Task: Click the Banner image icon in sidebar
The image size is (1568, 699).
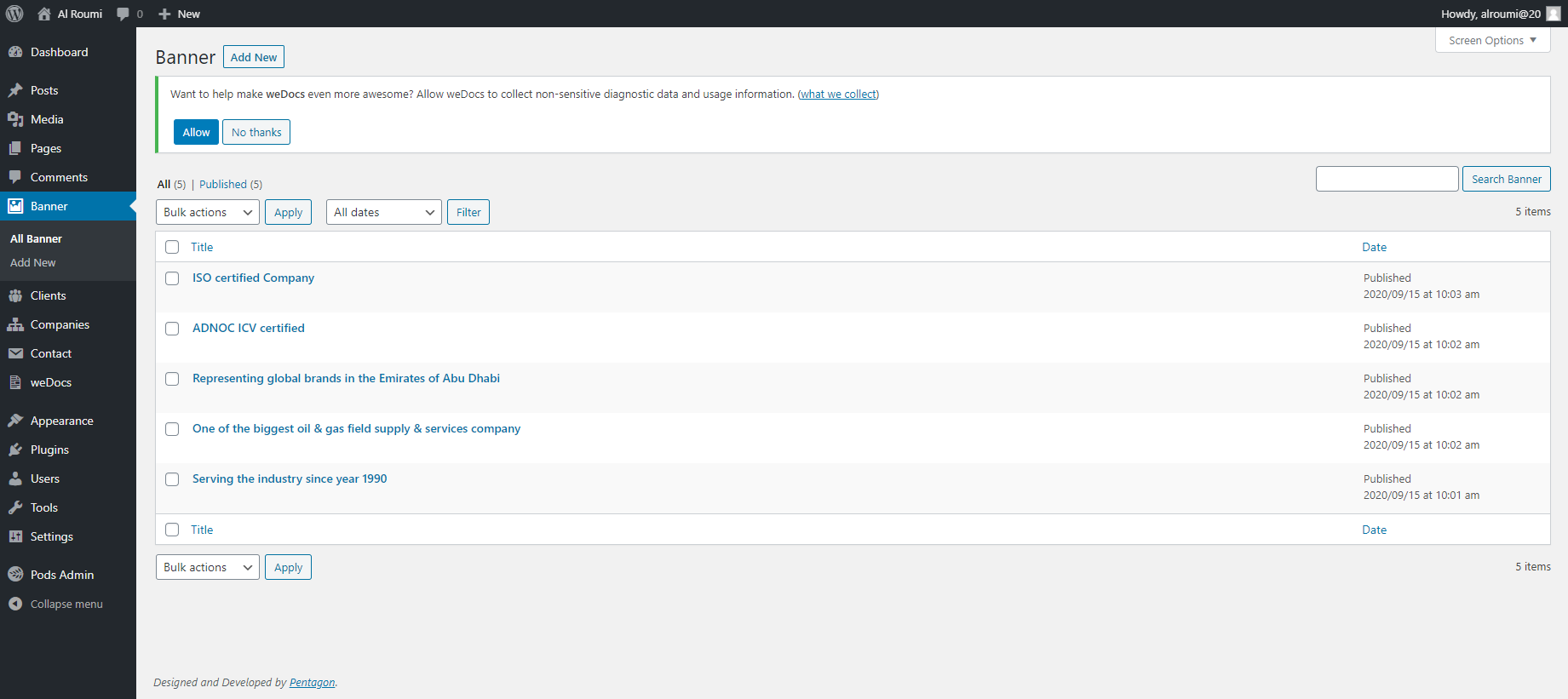Action: click(x=15, y=206)
